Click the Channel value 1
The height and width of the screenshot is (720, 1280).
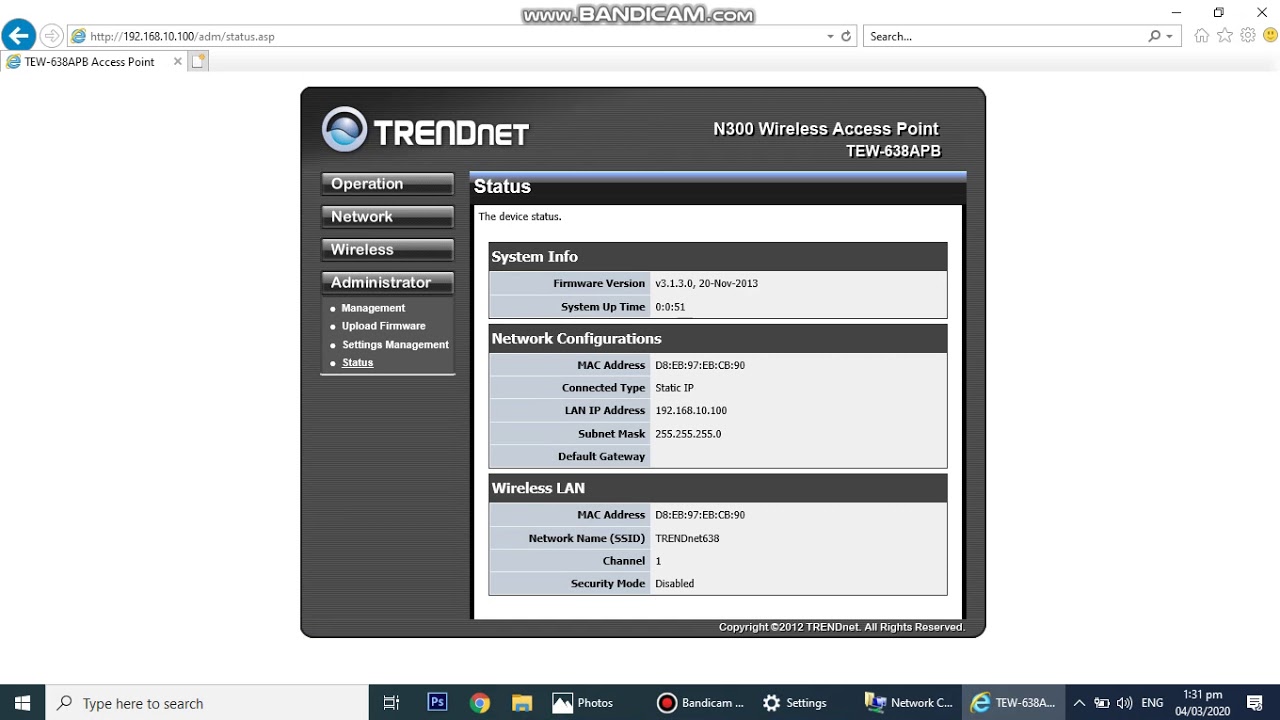pos(658,561)
